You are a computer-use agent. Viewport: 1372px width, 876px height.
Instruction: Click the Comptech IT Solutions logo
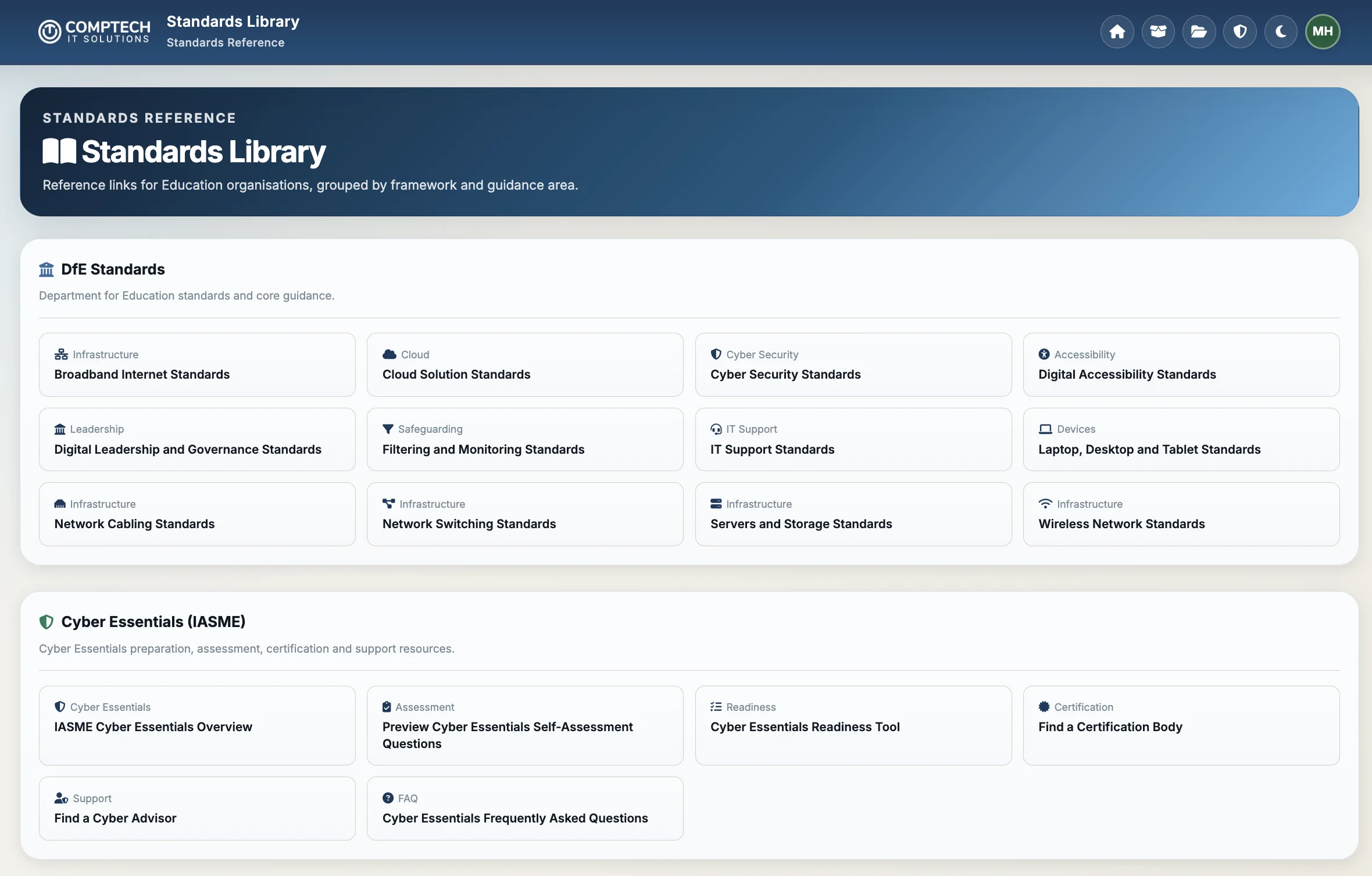94,31
